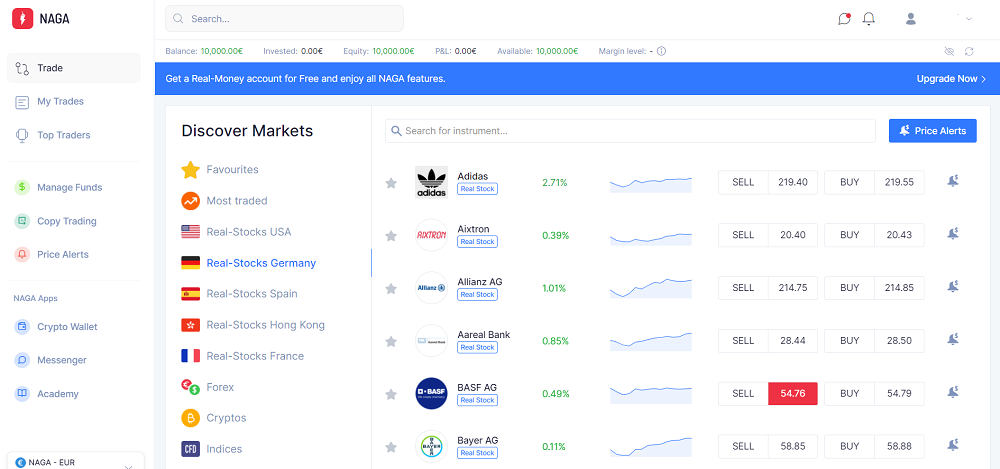This screenshot has width=1000, height=469.
Task: Select the Real-Stocks Spain category
Action: point(239,294)
